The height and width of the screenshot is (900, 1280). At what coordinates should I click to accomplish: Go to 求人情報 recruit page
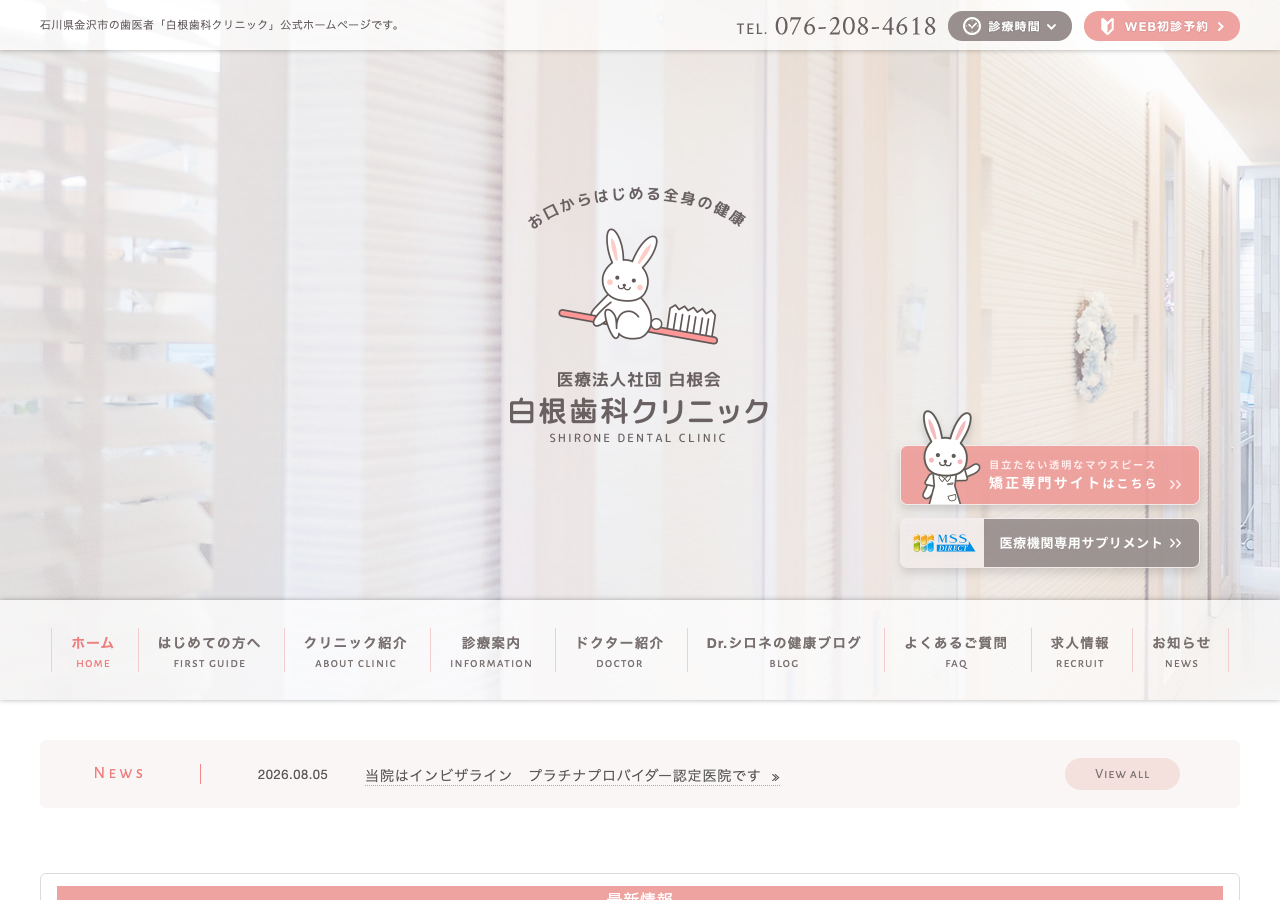pyautogui.click(x=1080, y=650)
